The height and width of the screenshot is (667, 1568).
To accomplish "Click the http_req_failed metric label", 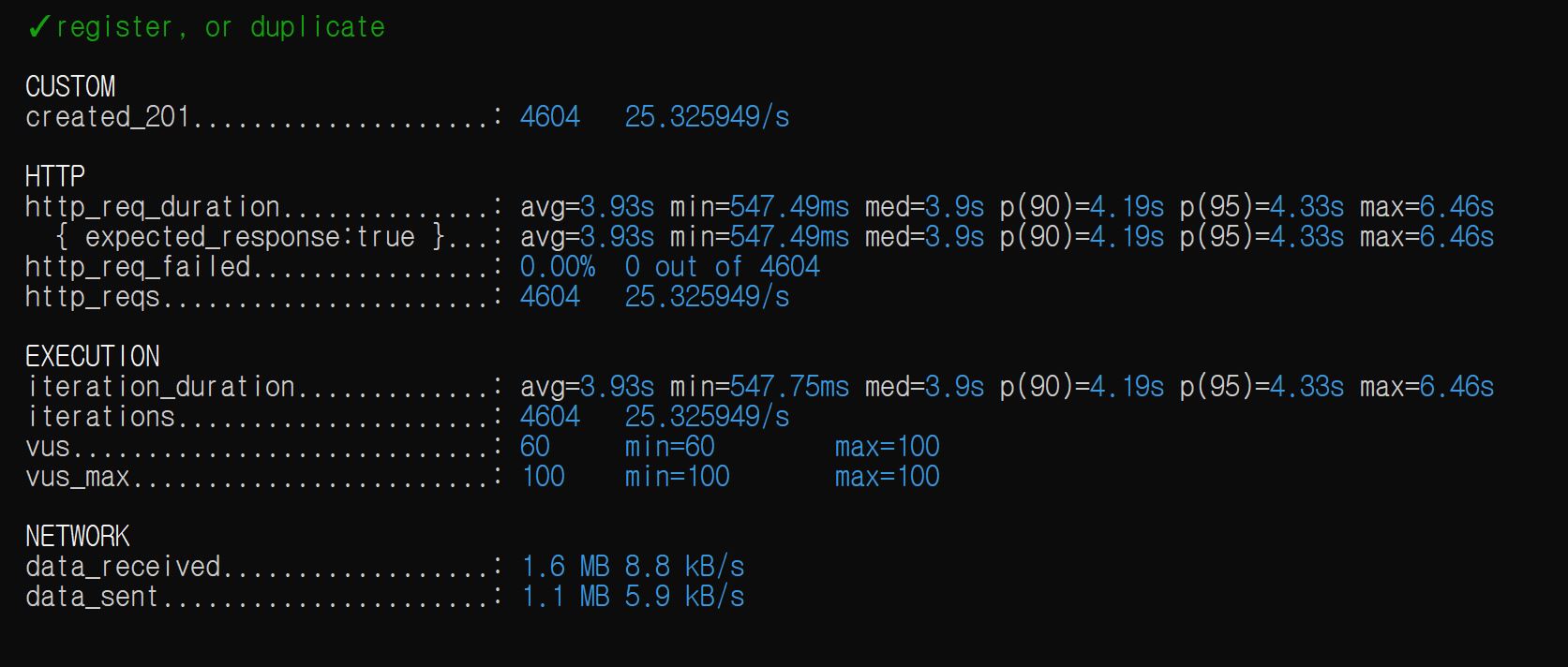I will click(x=138, y=267).
